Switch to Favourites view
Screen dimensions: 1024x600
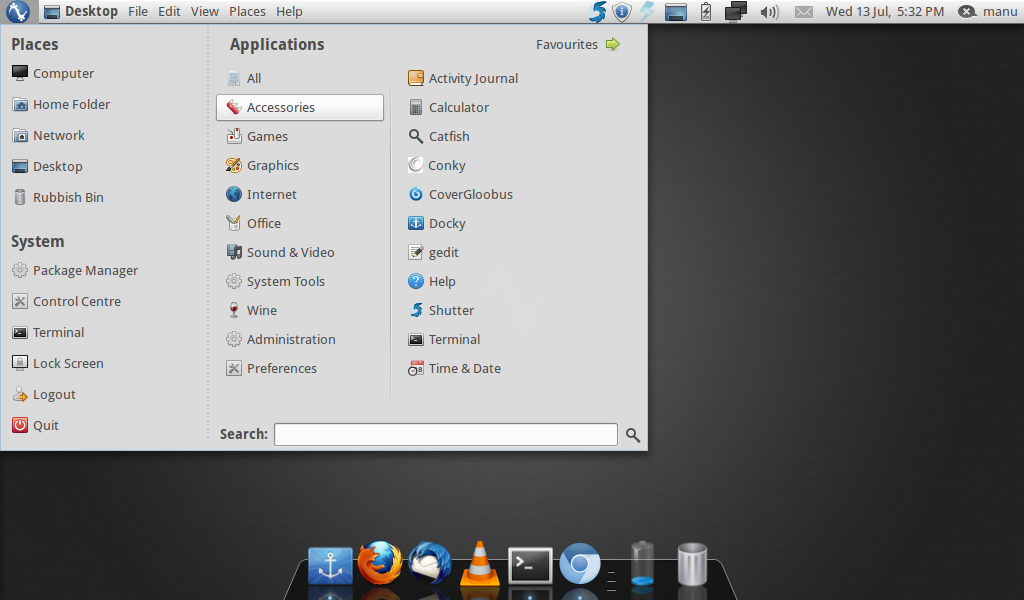[x=577, y=44]
